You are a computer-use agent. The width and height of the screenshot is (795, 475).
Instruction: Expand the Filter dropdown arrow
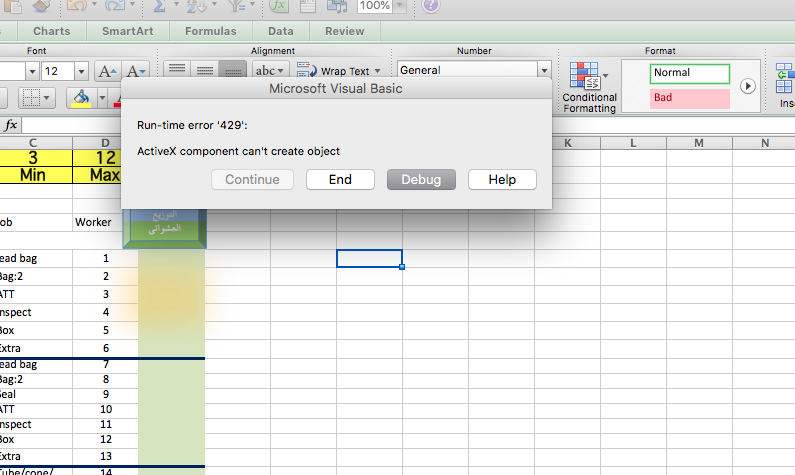coord(251,5)
